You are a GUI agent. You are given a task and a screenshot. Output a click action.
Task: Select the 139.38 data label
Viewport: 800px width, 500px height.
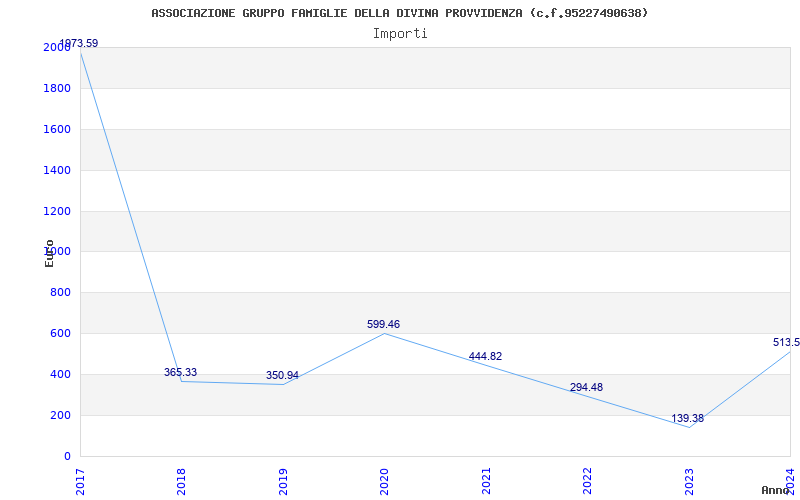687,419
